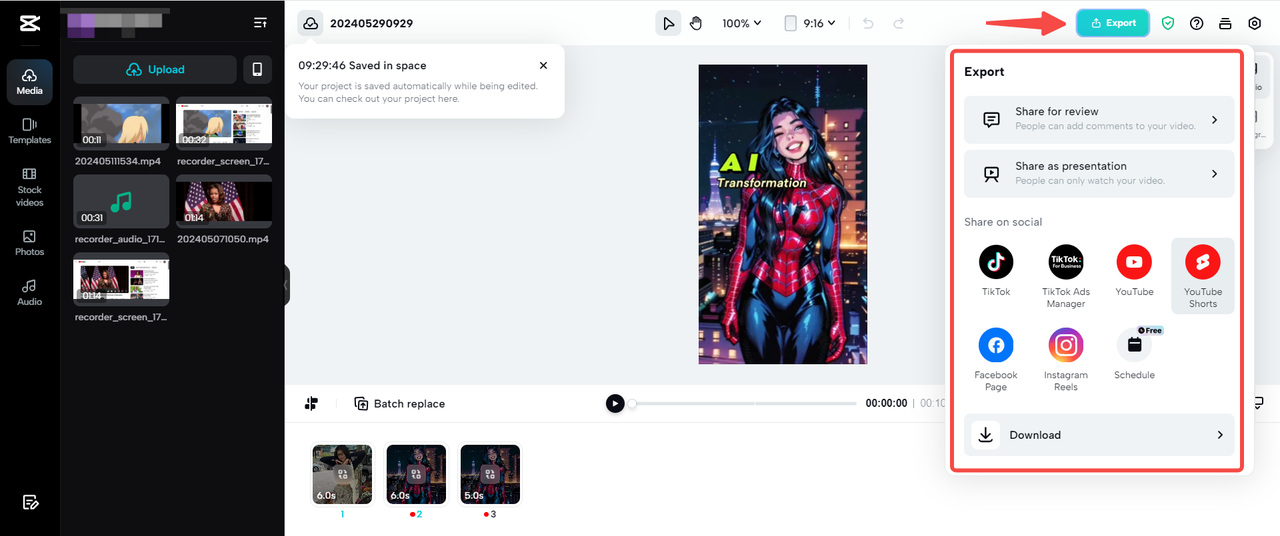Select the 00:32 recorder_screen video thumbnail
1280x536 pixels.
pyautogui.click(x=224, y=124)
